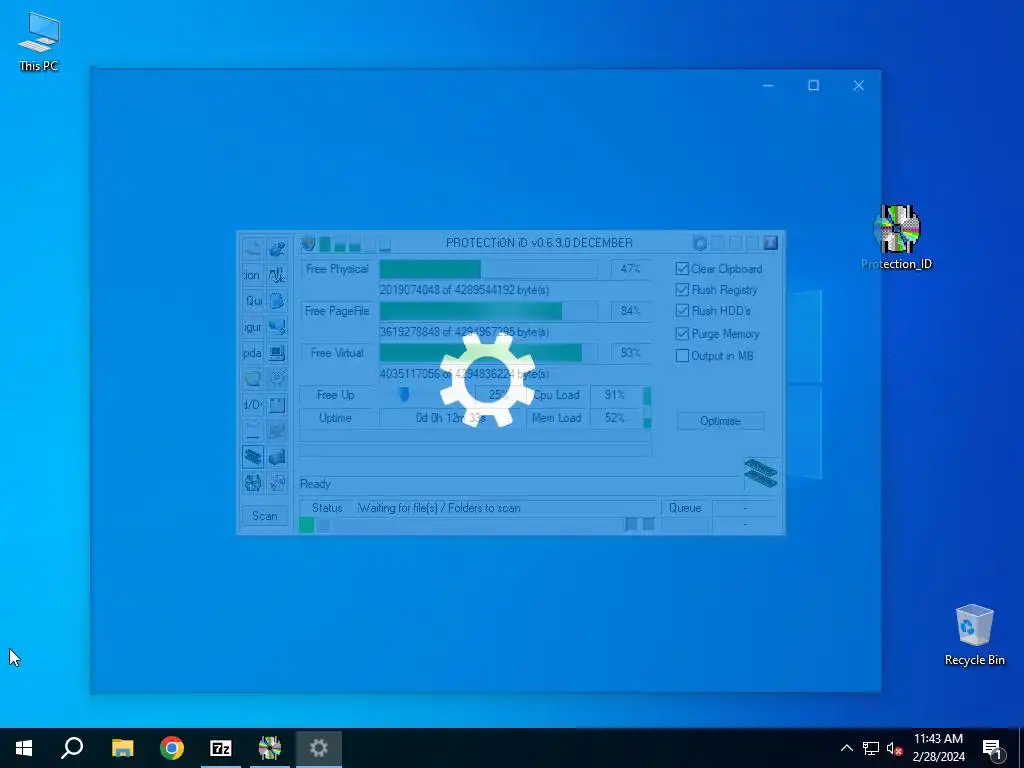Open the clock showing 11:43 AM
Viewport: 1024px width, 768px height.
tap(938, 748)
